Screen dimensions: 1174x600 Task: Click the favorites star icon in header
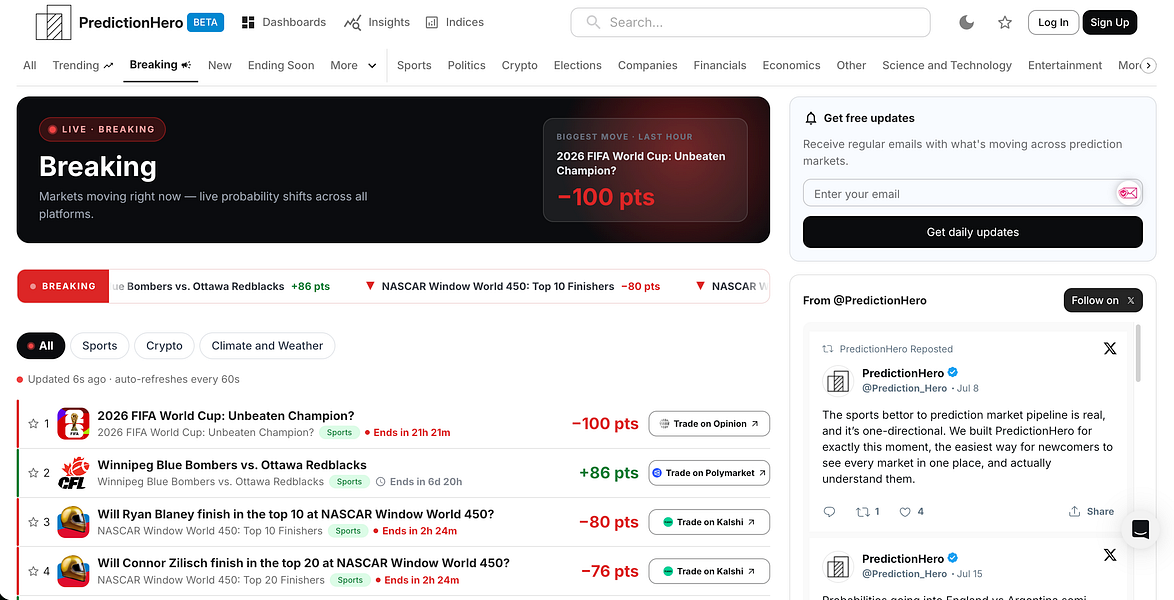coord(1005,22)
